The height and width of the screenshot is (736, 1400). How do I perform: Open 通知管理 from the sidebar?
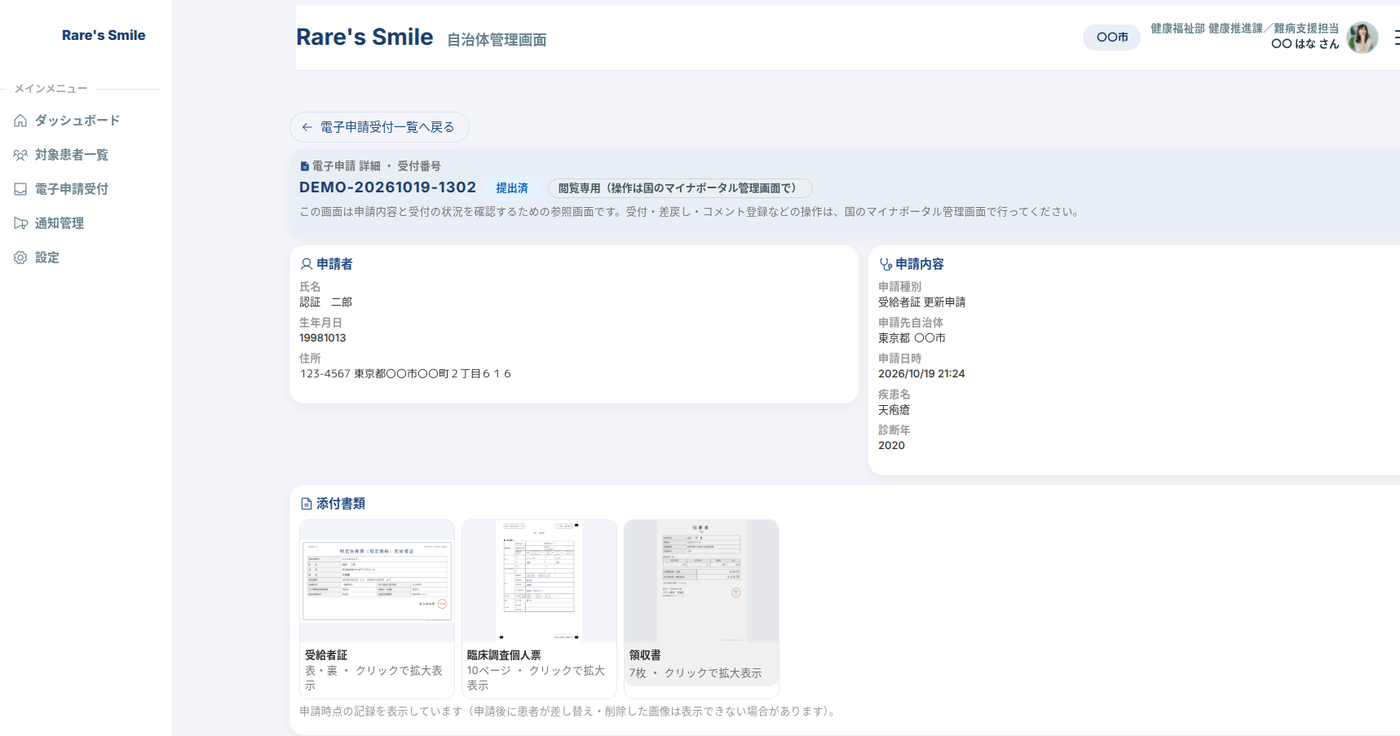click(59, 223)
